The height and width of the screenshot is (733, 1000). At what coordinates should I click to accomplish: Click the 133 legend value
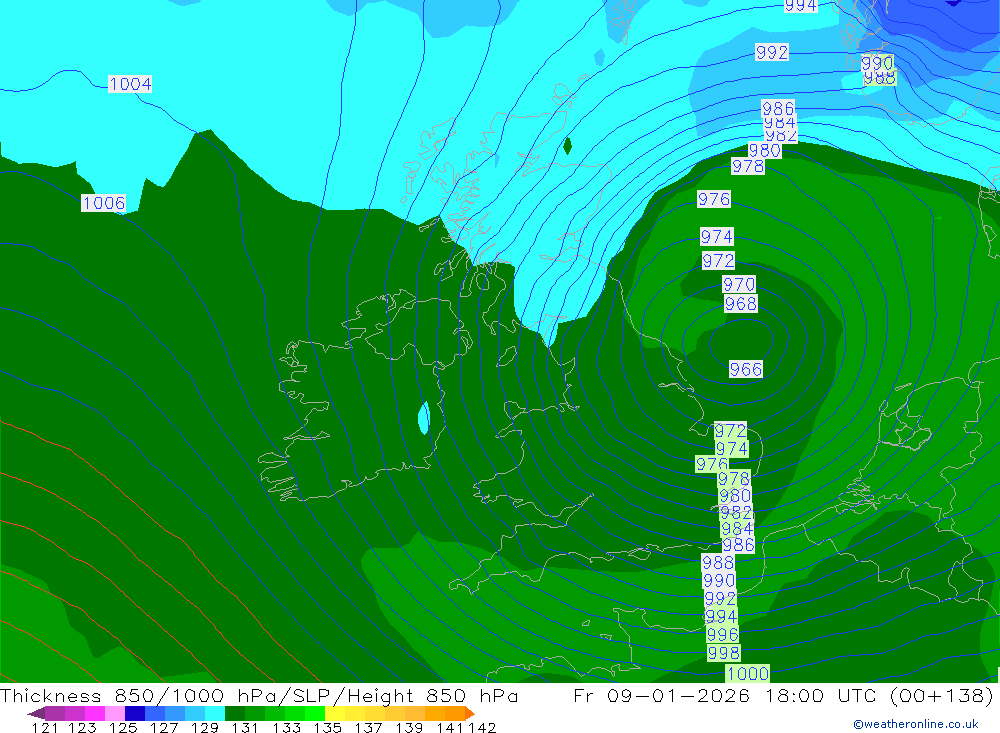286,728
